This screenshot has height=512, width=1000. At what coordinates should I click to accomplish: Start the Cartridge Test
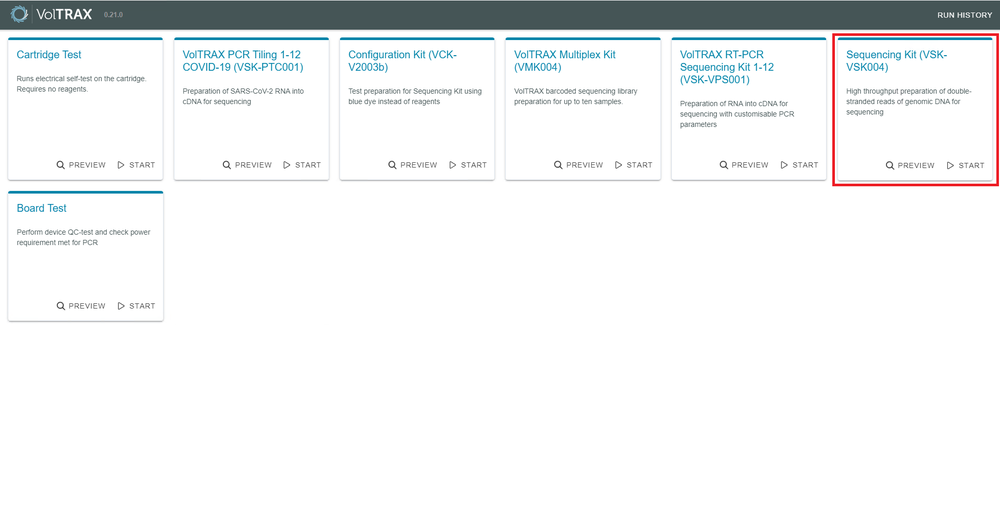136,165
